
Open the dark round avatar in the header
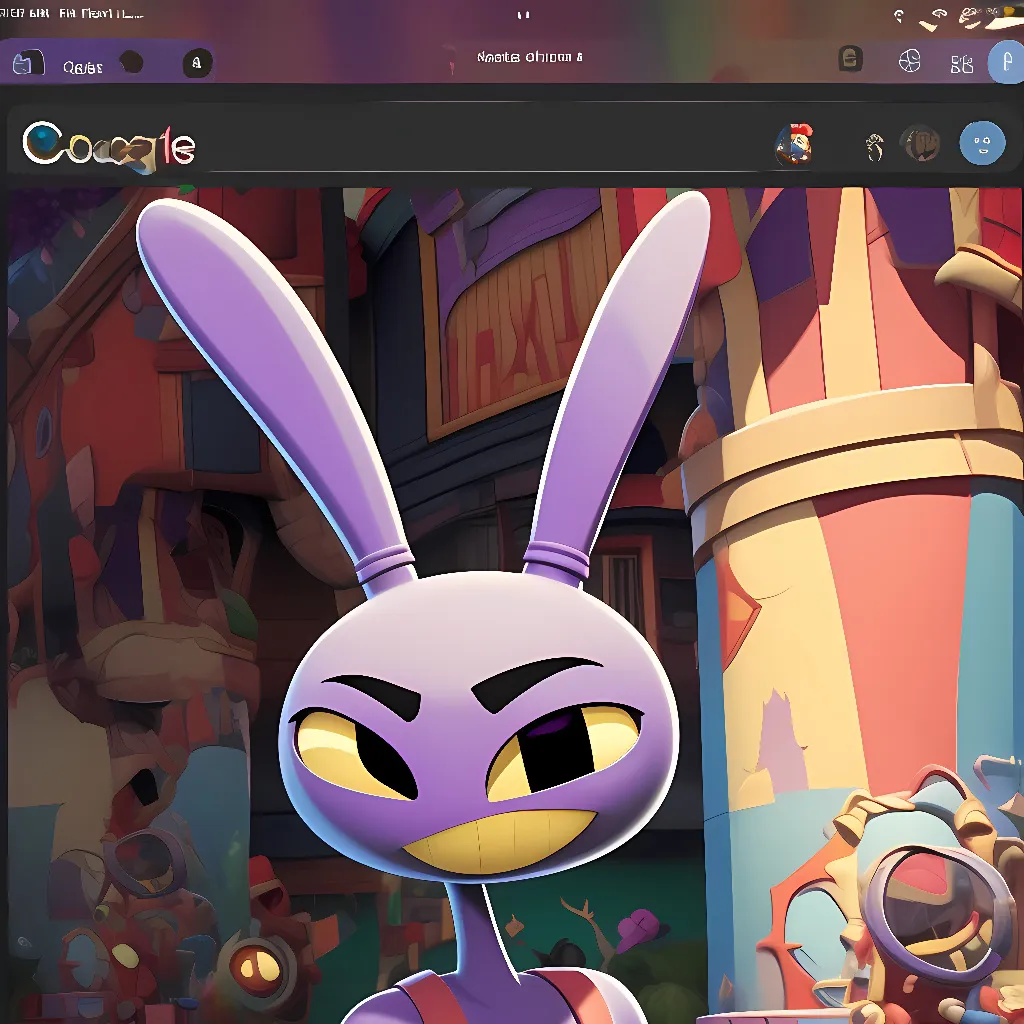click(x=920, y=143)
